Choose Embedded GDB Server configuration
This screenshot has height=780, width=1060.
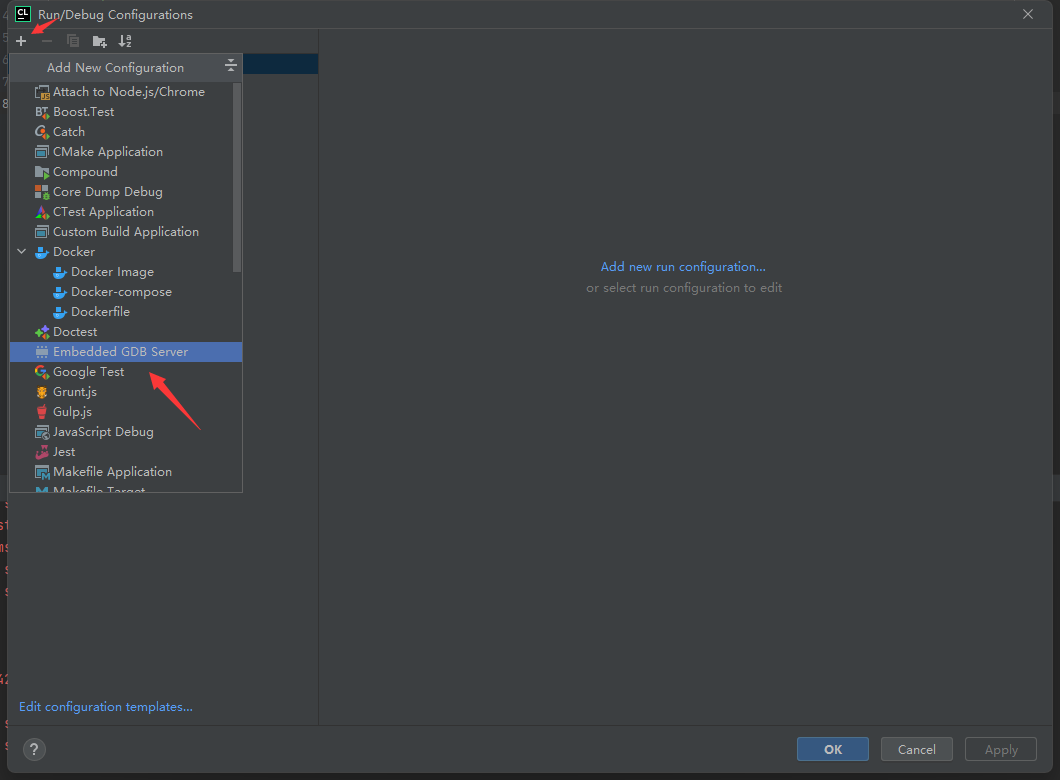click(126, 351)
